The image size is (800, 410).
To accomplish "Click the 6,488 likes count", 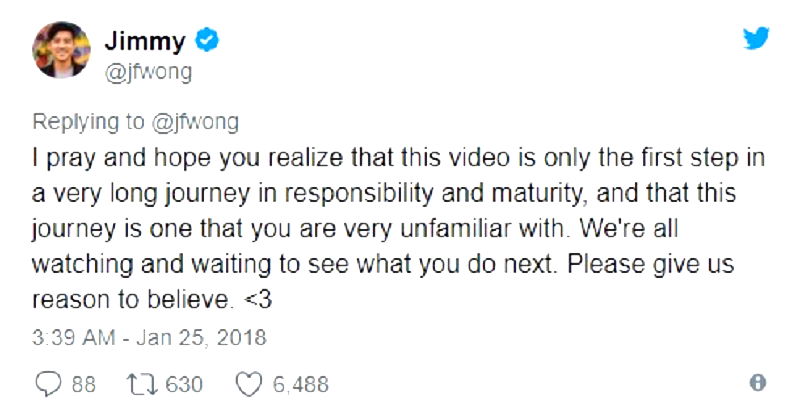I will coord(302,383).
